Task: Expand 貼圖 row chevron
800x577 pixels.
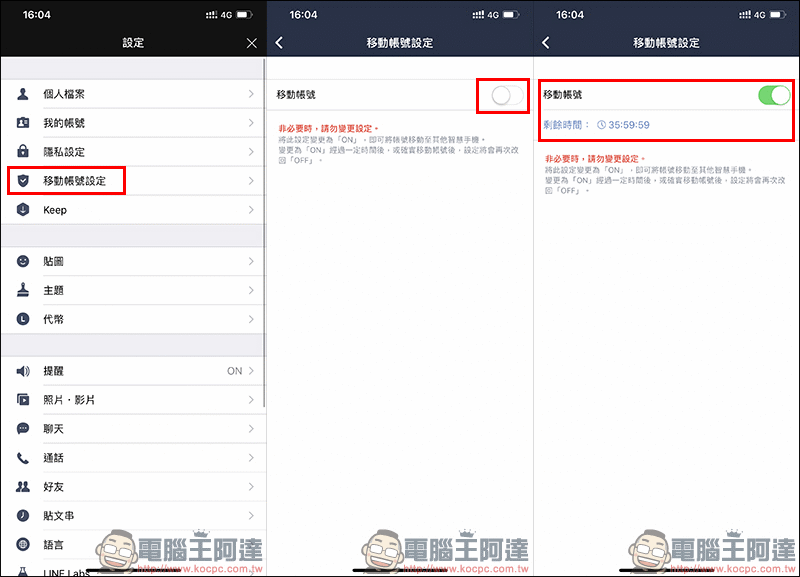Action: 251,261
